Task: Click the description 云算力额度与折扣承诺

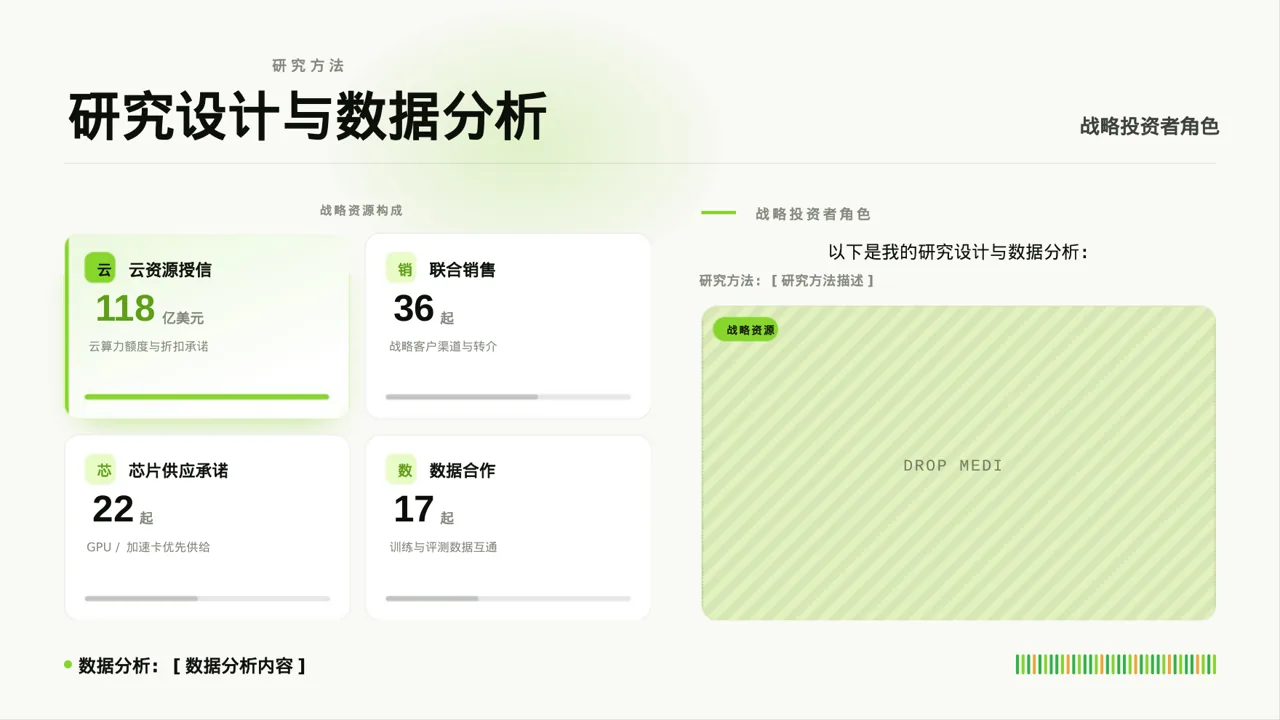Action: (x=148, y=346)
